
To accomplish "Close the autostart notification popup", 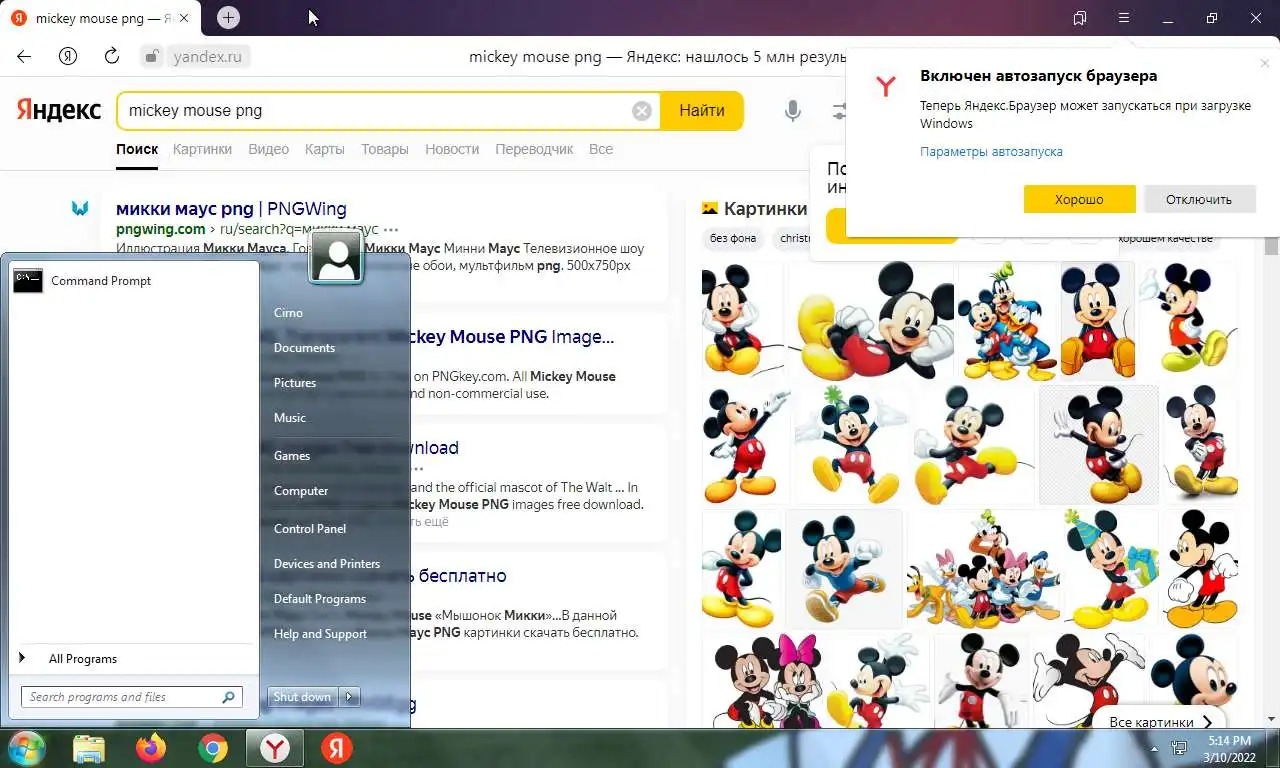I will pos(1264,63).
